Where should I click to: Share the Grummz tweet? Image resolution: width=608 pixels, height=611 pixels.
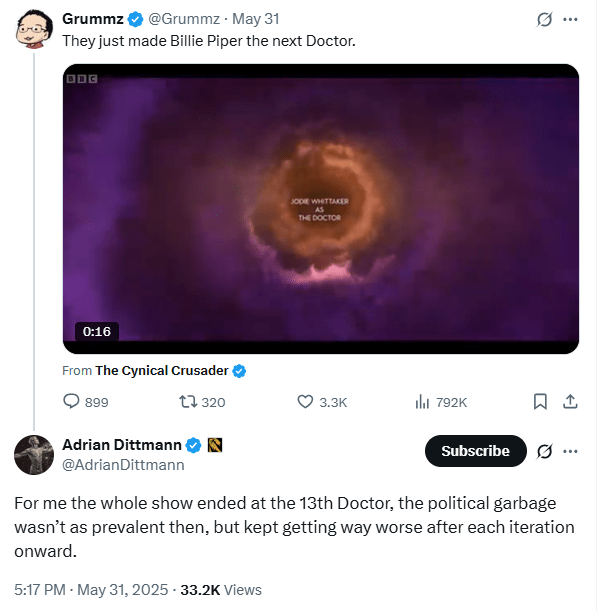pyautogui.click(x=570, y=402)
